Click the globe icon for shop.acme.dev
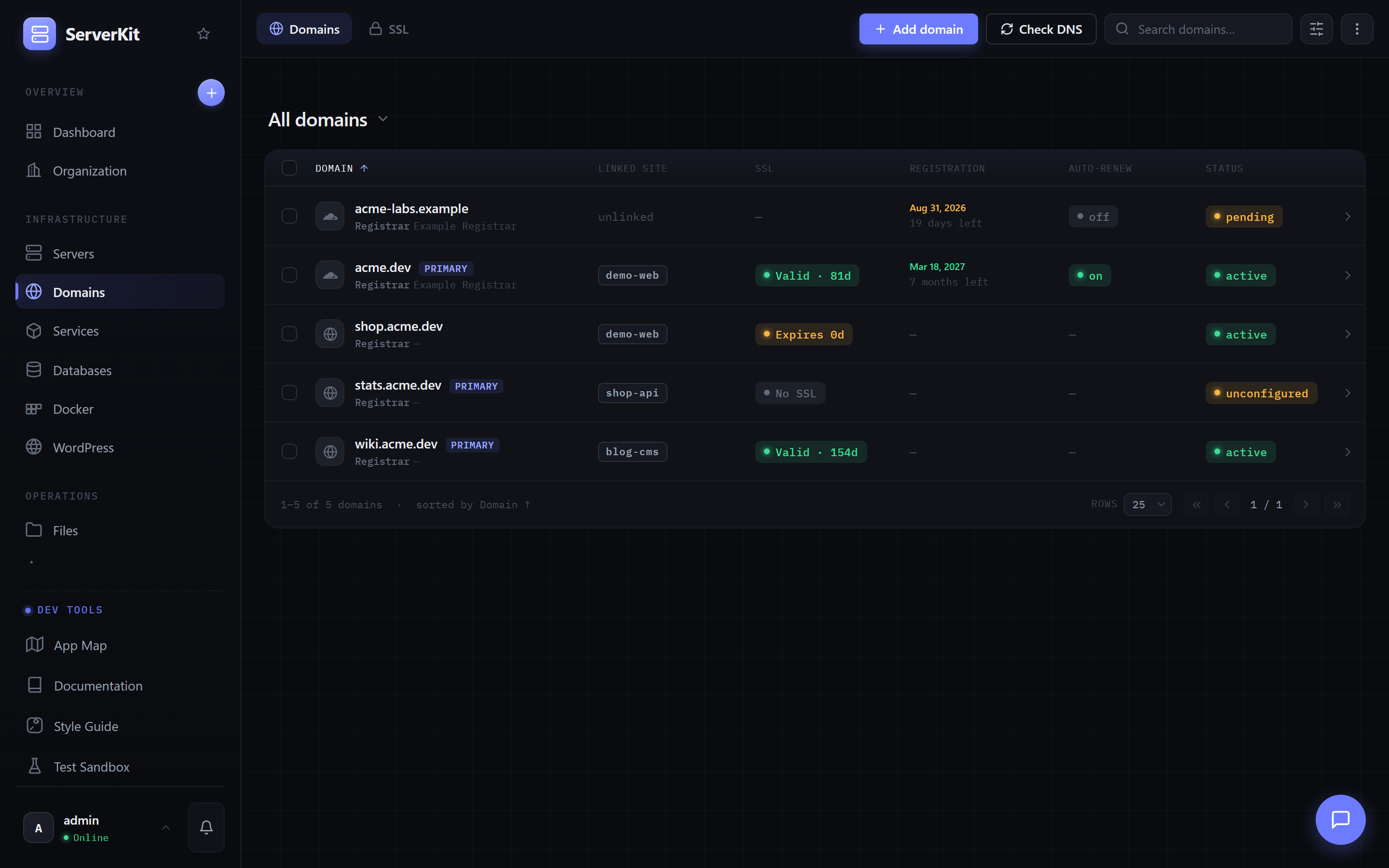This screenshot has height=868, width=1389. click(x=330, y=334)
